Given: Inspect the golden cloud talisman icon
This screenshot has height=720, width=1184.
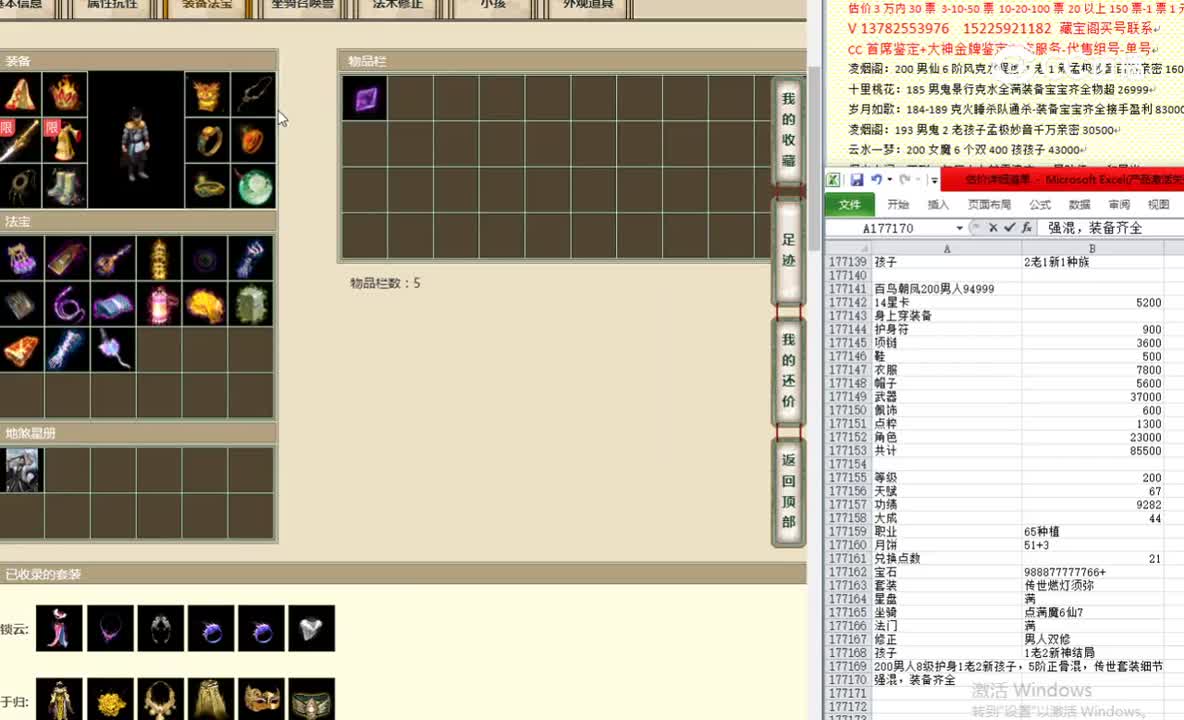Looking at the screenshot, I should (205, 304).
